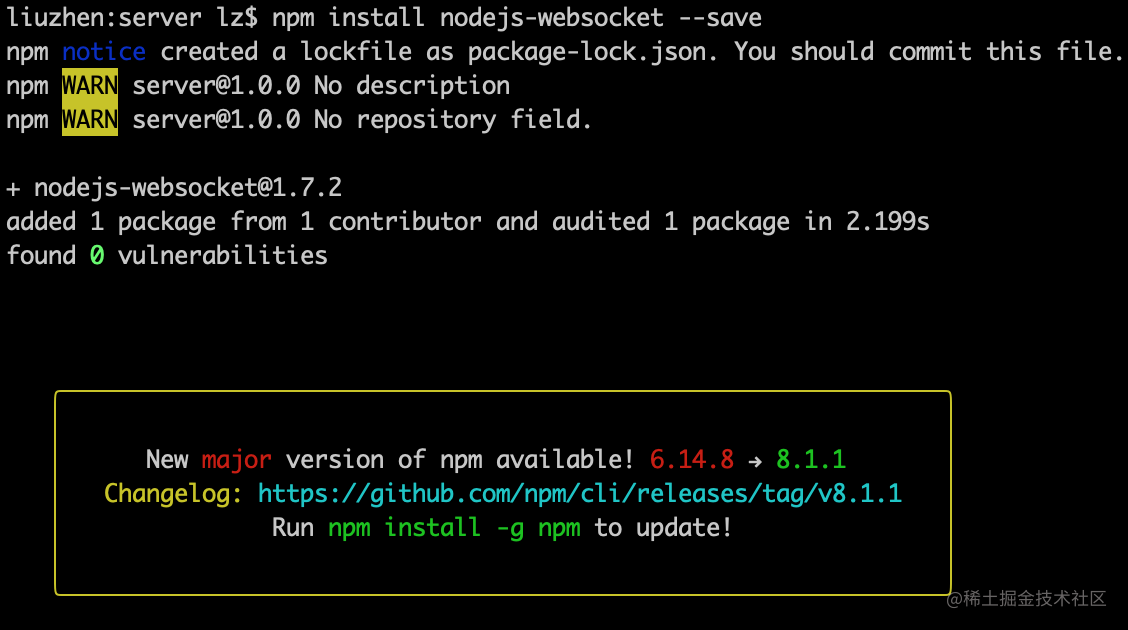Screen dimensions: 1128x630
Task: Click the "liuzhen:server lz$" shell prompt
Action: (131, 18)
